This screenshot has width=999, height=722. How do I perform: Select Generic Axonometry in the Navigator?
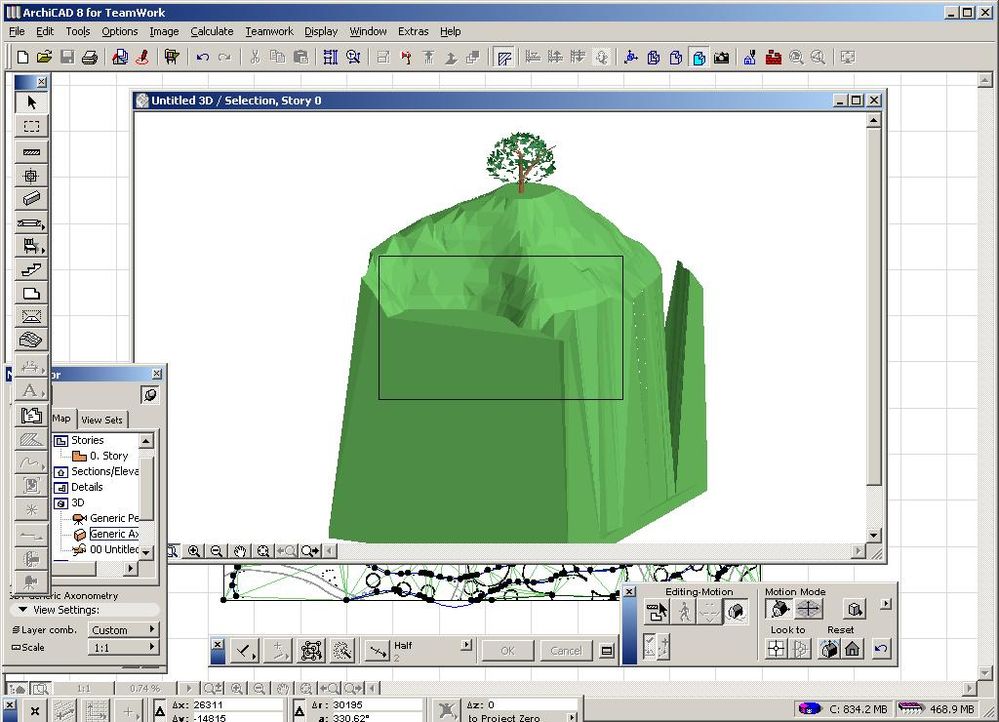coord(113,534)
